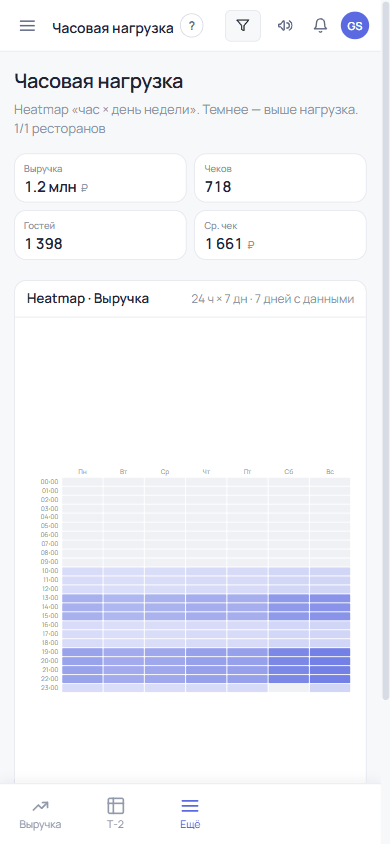Go to Выручка tab in bottom bar

click(40, 814)
